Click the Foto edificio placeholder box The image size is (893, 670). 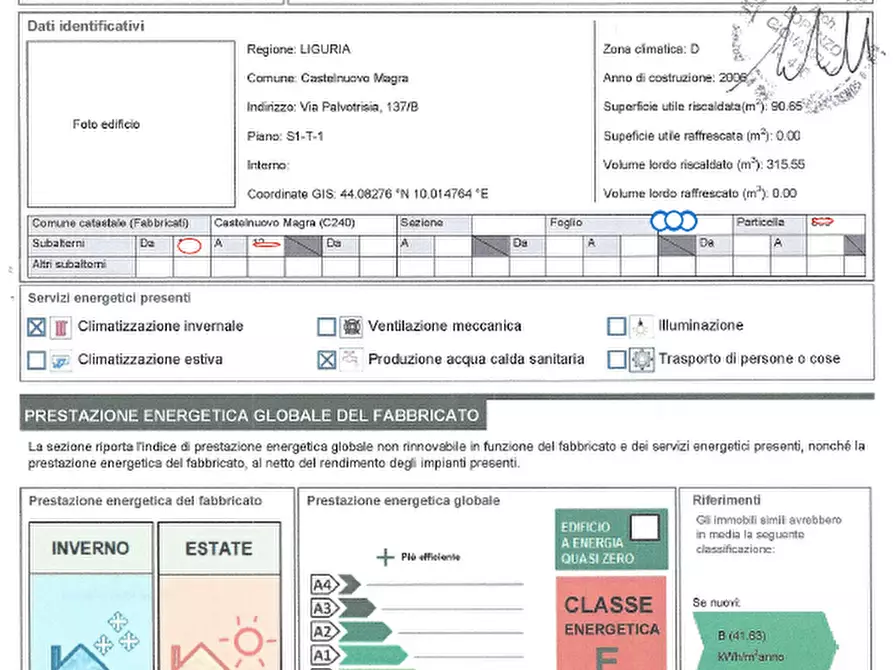pyautogui.click(x=106, y=125)
